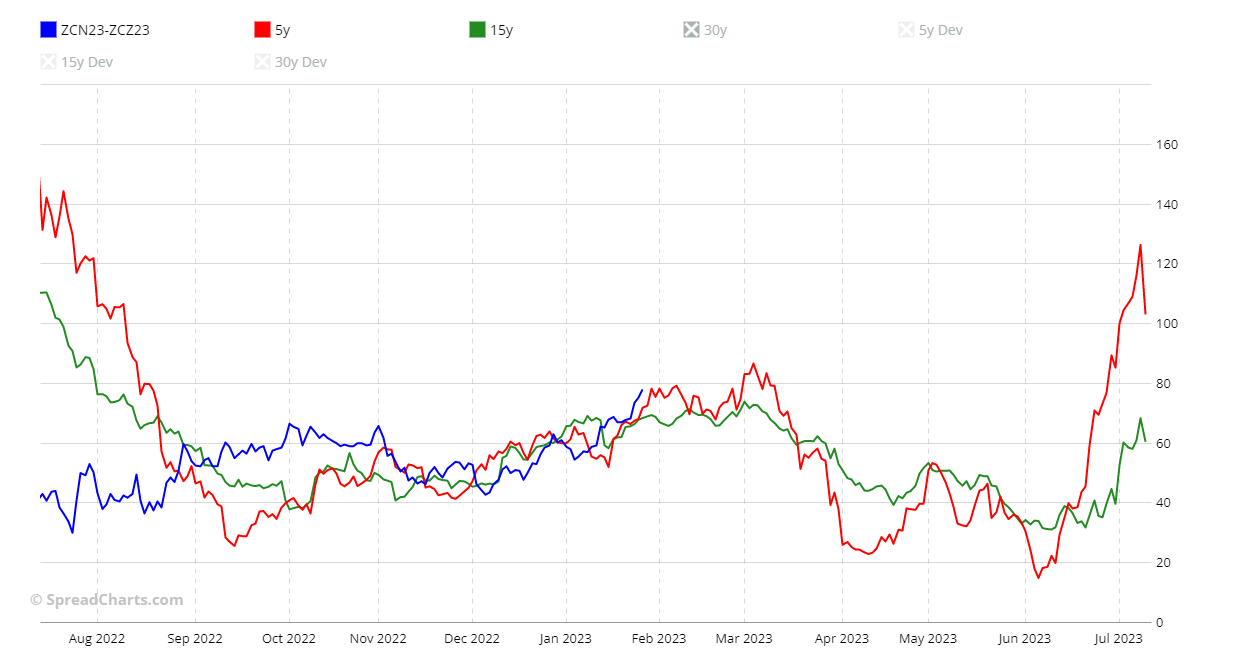Click the Jul 2023 x-axis label

[1117, 639]
